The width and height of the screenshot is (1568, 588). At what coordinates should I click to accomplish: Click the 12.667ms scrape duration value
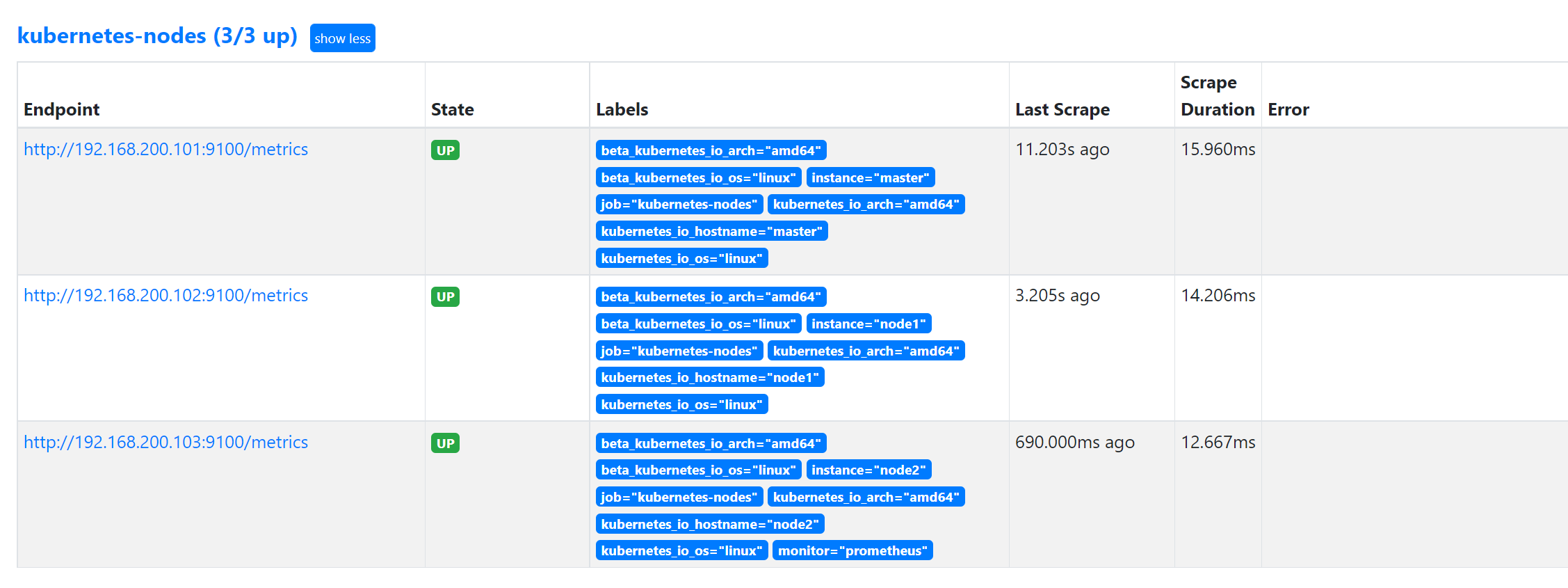1218,442
